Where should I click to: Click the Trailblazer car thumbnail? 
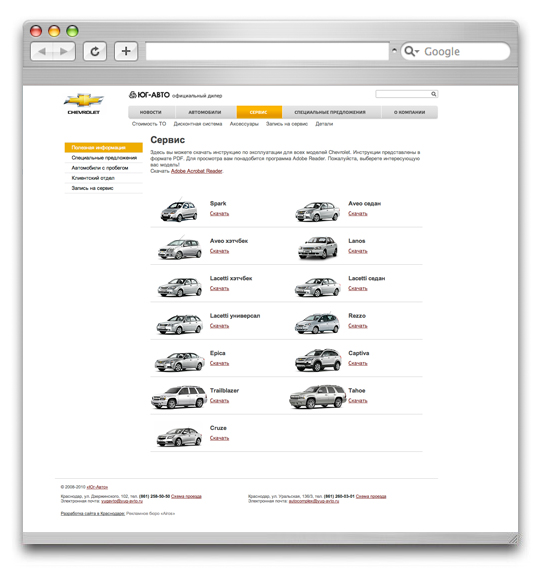[179, 397]
